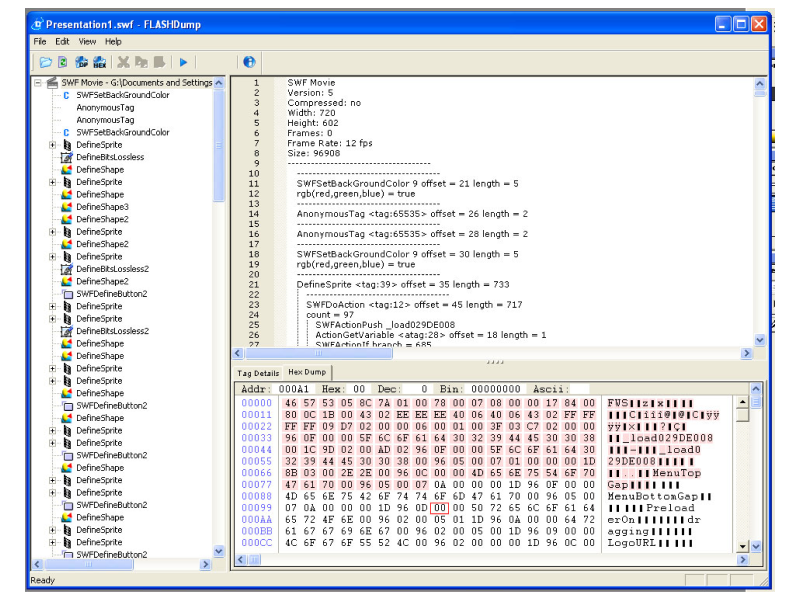Open the blue Info about icon
The height and width of the screenshot is (600, 800).
(x=249, y=62)
